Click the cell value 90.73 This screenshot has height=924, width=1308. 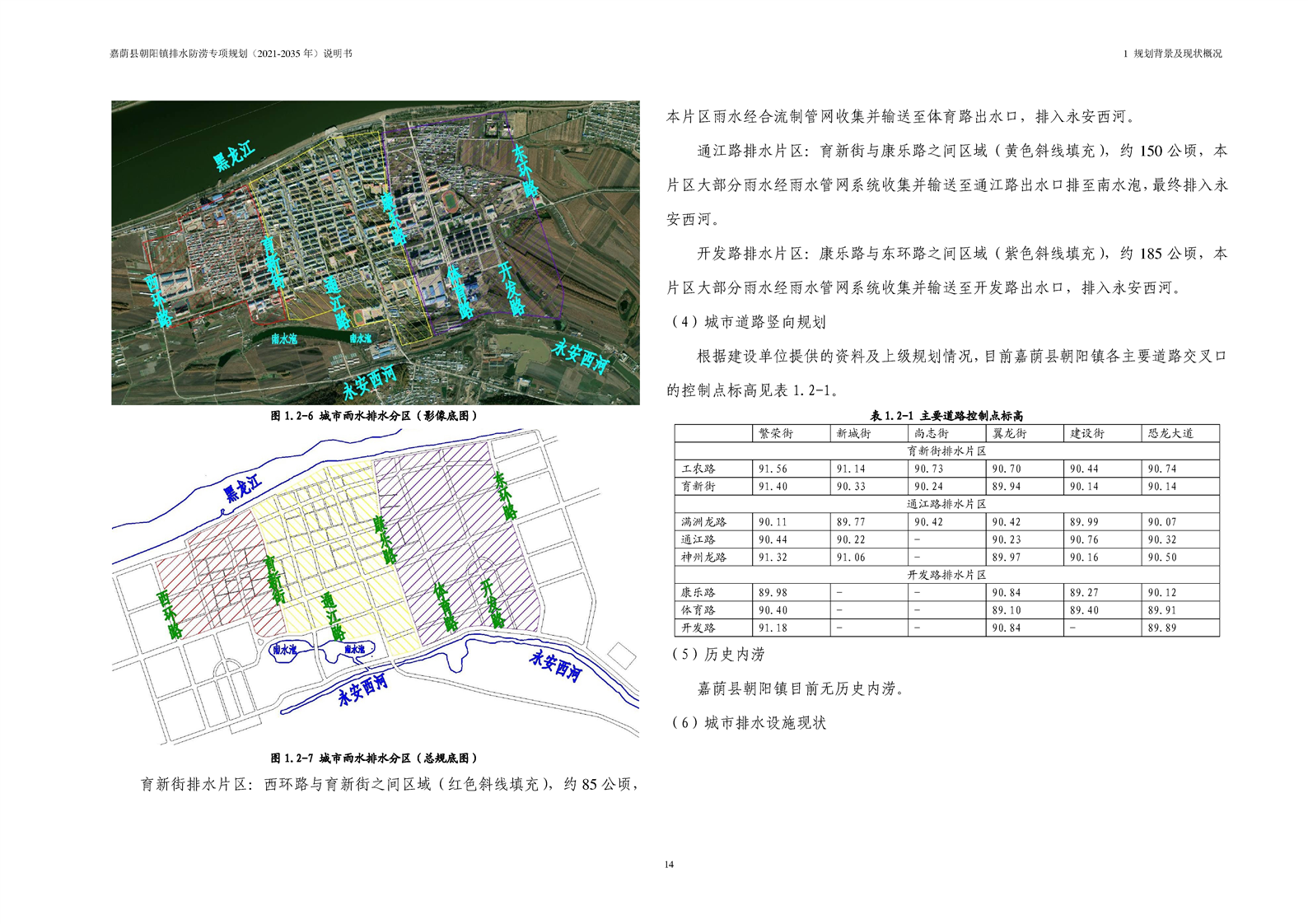tap(928, 469)
